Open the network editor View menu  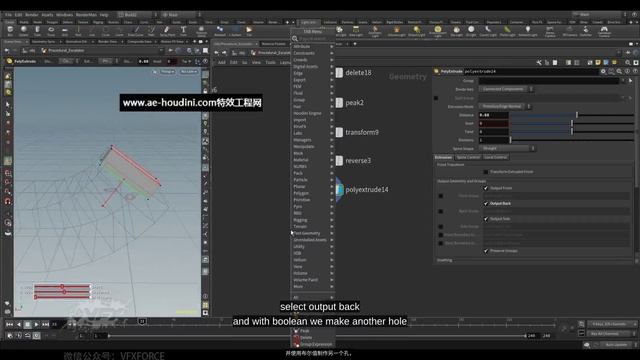coord(256,62)
